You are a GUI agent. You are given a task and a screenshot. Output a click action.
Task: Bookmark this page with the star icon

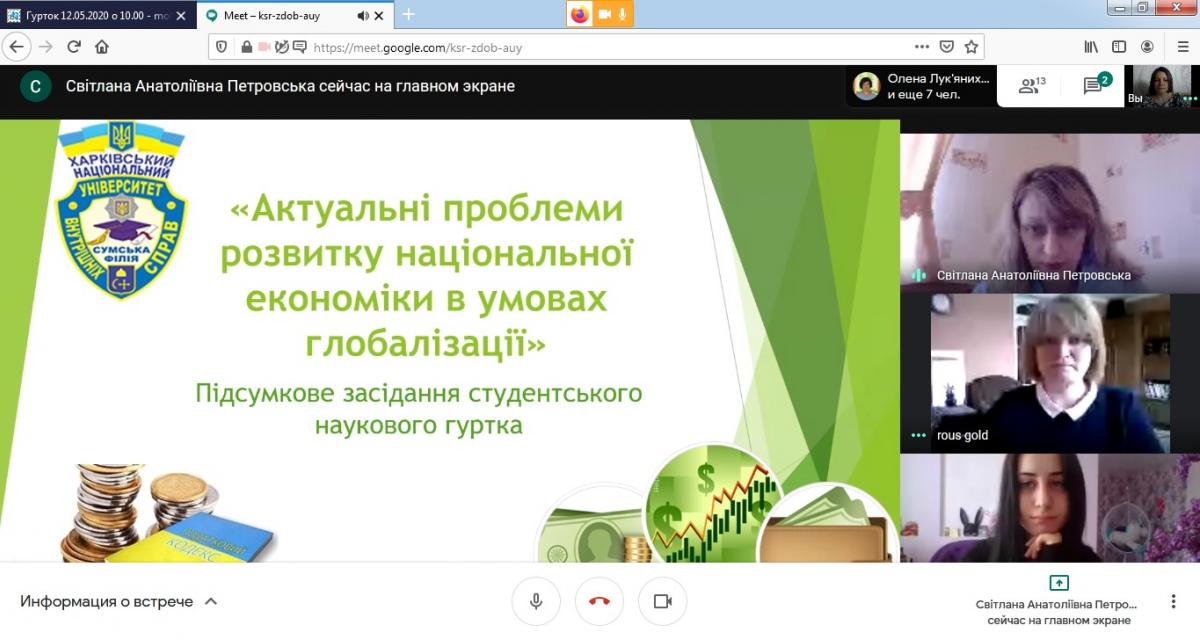point(971,46)
